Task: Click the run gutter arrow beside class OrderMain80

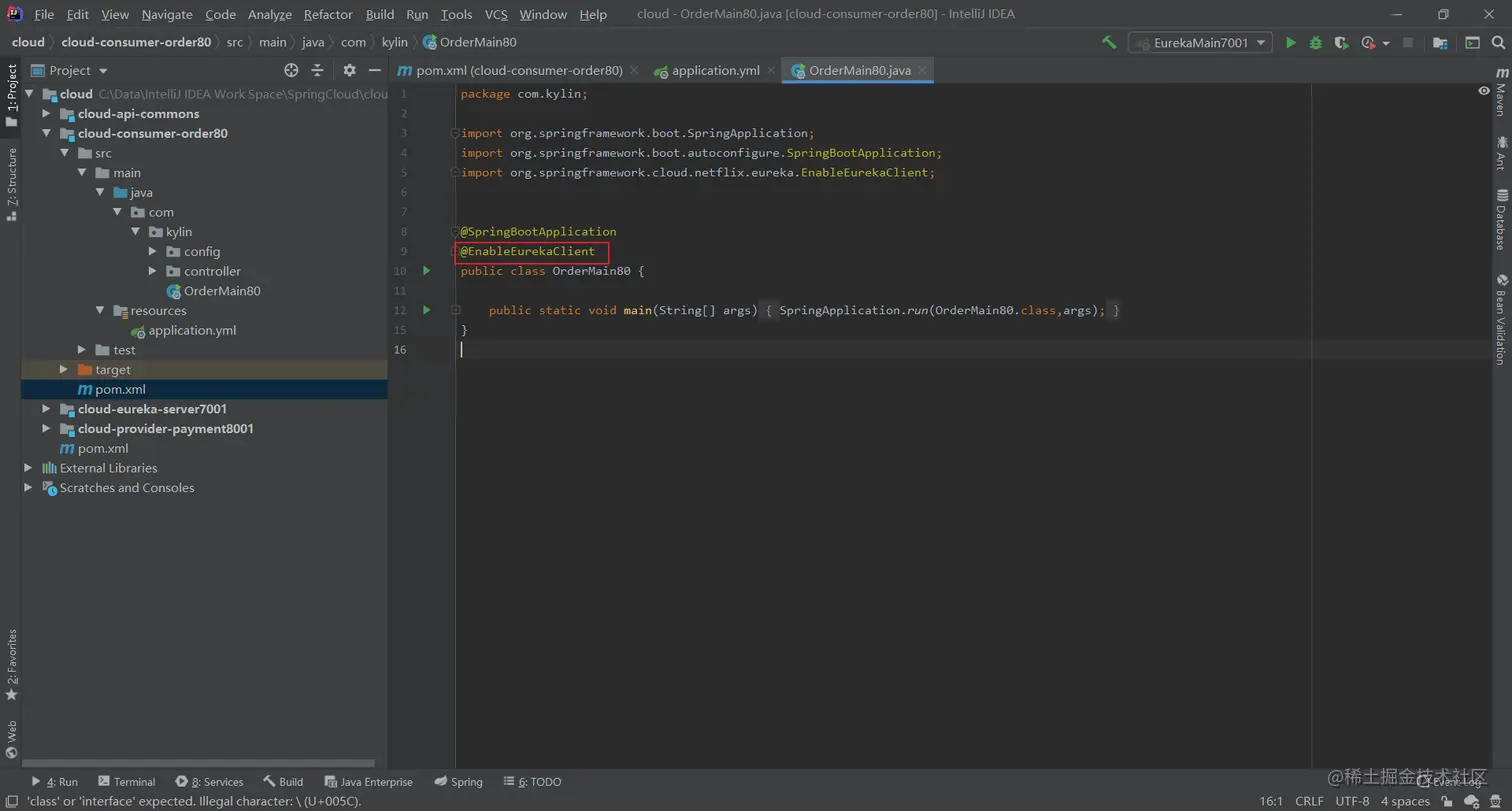Action: (x=426, y=271)
